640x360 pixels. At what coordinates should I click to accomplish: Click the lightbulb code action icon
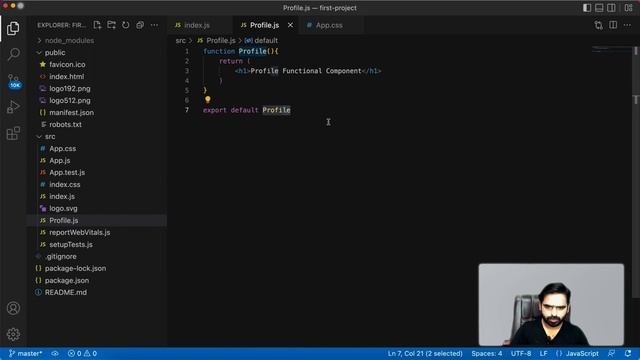point(208,100)
